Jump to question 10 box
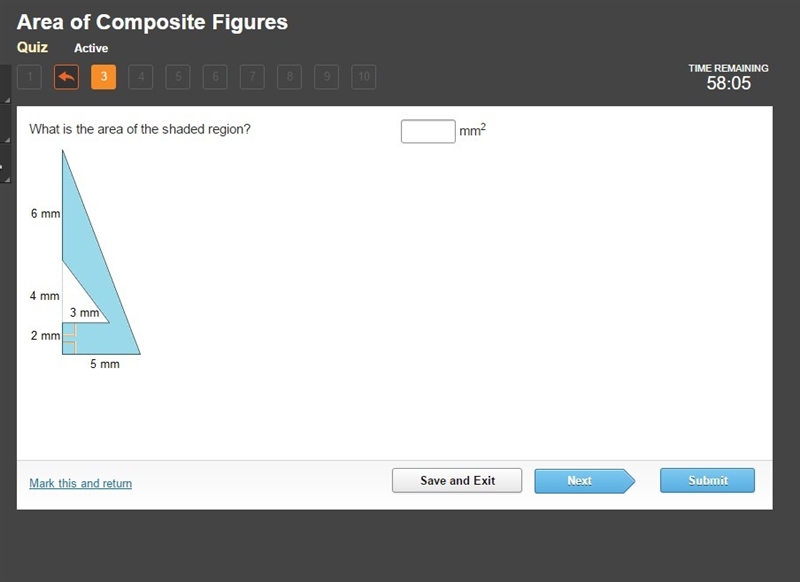Viewport: 800px width, 582px height. (x=364, y=77)
